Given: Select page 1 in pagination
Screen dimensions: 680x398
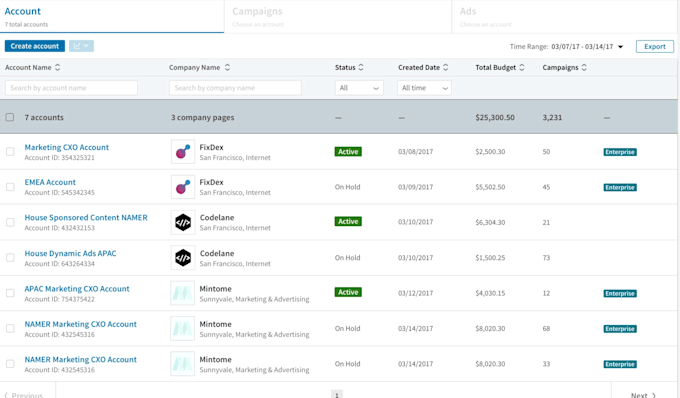Looking at the screenshot, I should [x=337, y=394].
